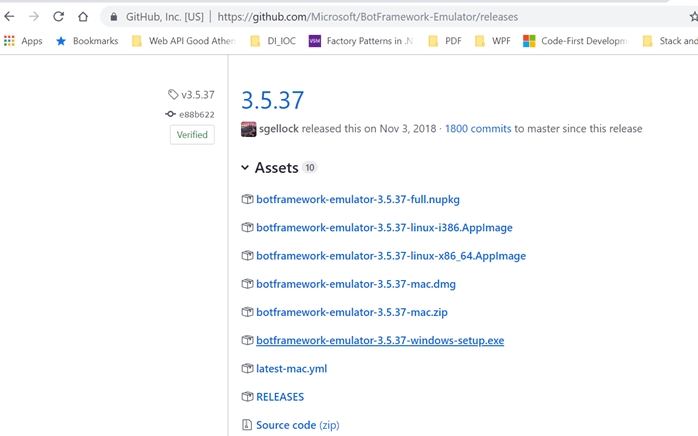The image size is (698, 436).
Task: Open the WPF bookmark folder
Action: 492,41
